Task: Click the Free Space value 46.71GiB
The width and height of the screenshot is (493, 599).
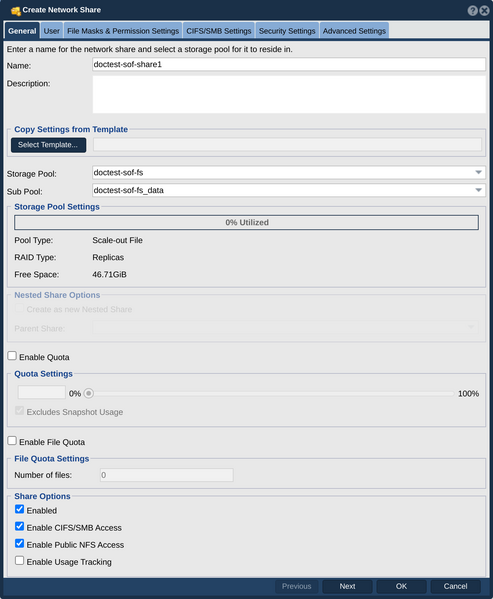Action: coord(110,275)
